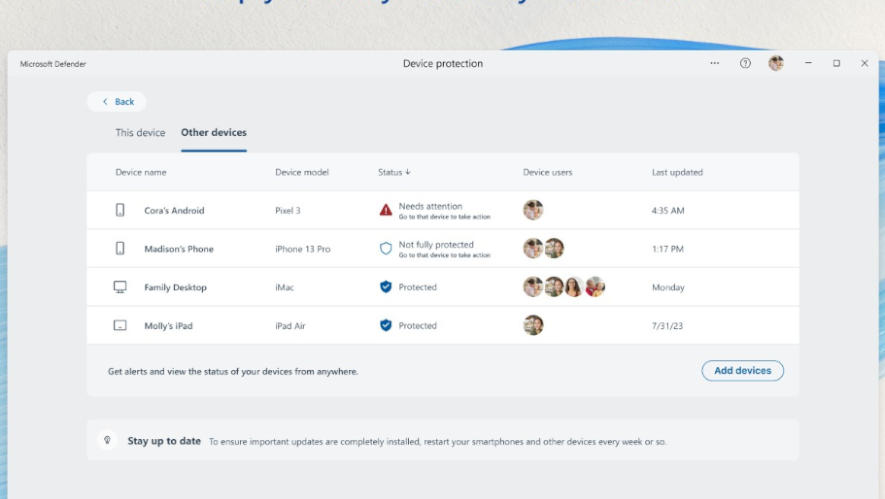Click the Needs attention status text
Viewport: 885px width, 499px height.
pyautogui.click(x=430, y=206)
